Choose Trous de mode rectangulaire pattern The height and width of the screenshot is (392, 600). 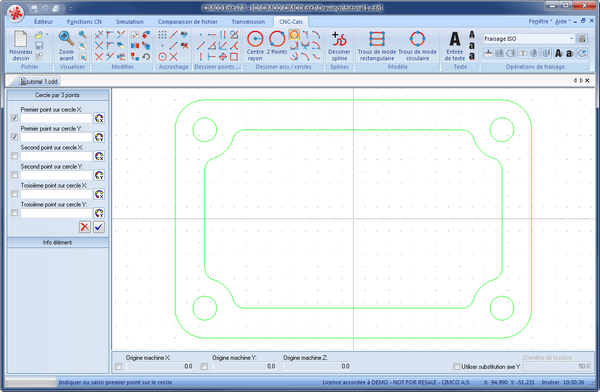tap(377, 46)
